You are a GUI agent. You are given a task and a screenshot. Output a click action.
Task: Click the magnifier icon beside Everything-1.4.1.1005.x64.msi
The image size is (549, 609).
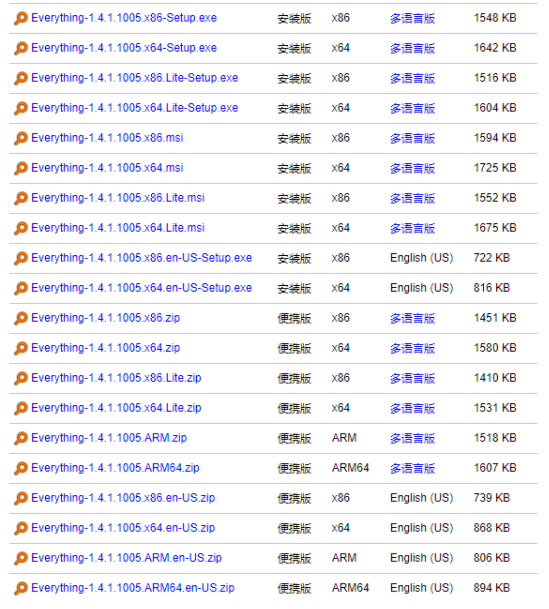[21, 168]
